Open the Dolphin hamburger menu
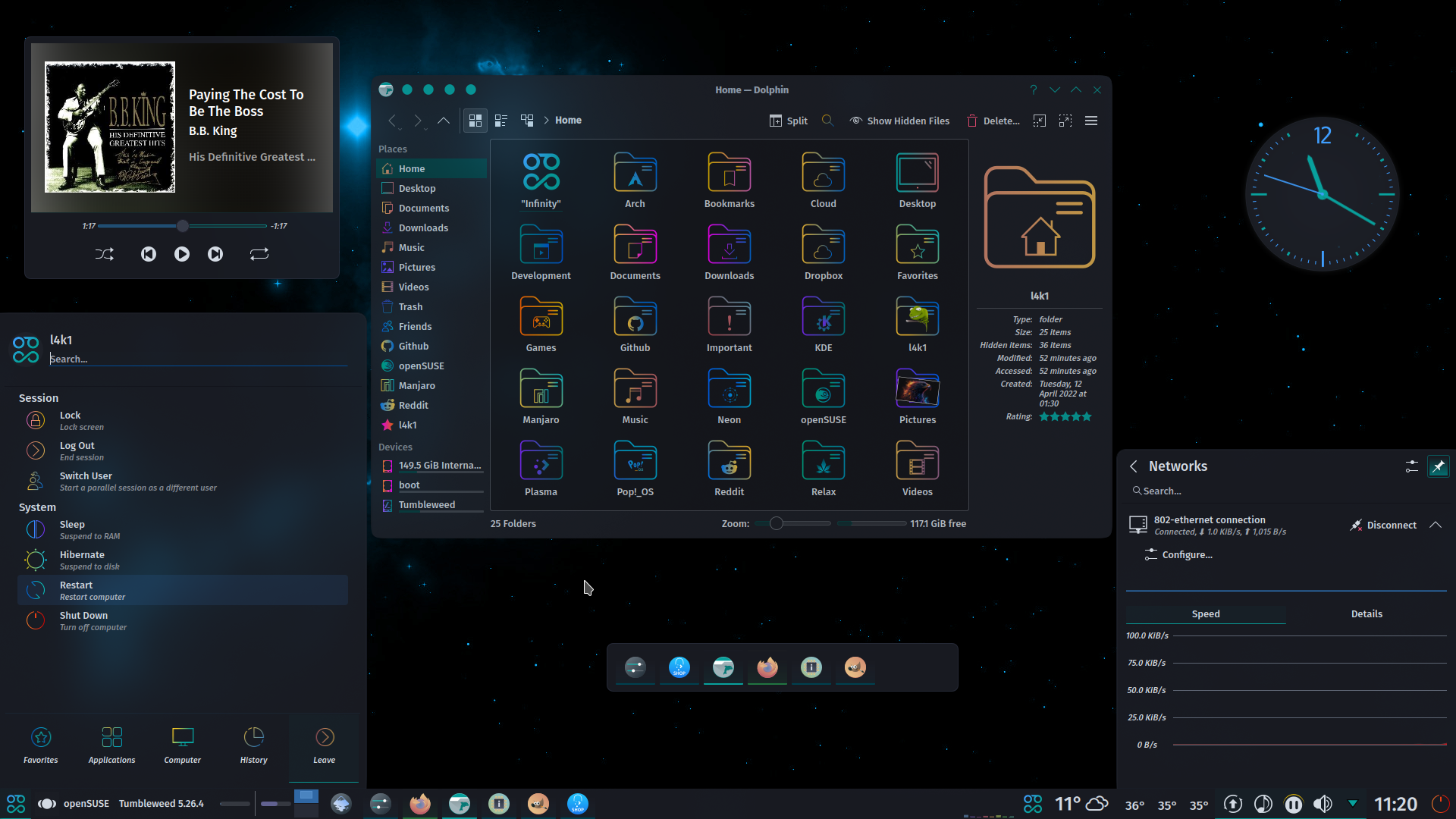The height and width of the screenshot is (819, 1456). pyautogui.click(x=1091, y=120)
